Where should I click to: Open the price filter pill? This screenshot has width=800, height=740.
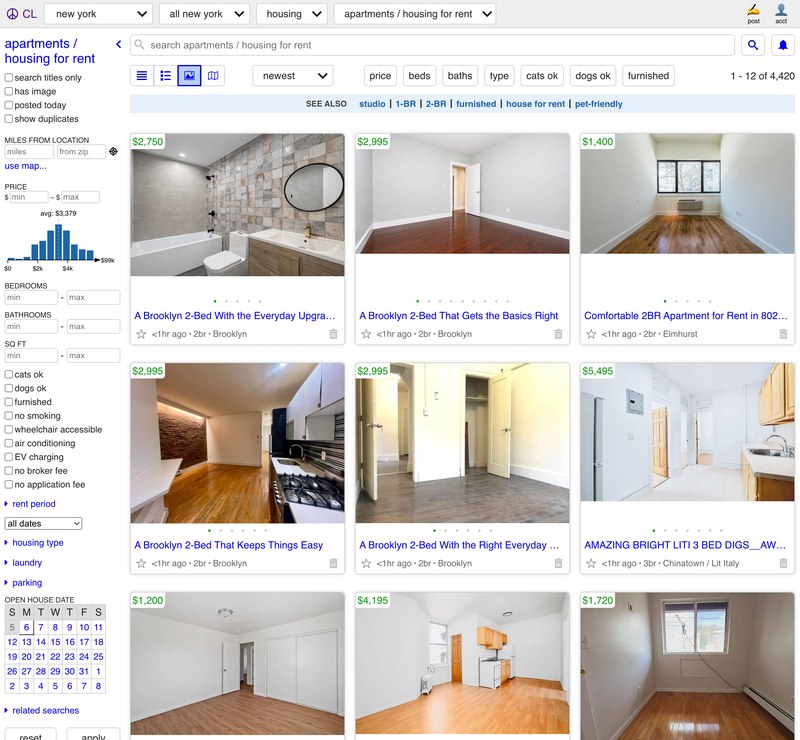pos(380,76)
